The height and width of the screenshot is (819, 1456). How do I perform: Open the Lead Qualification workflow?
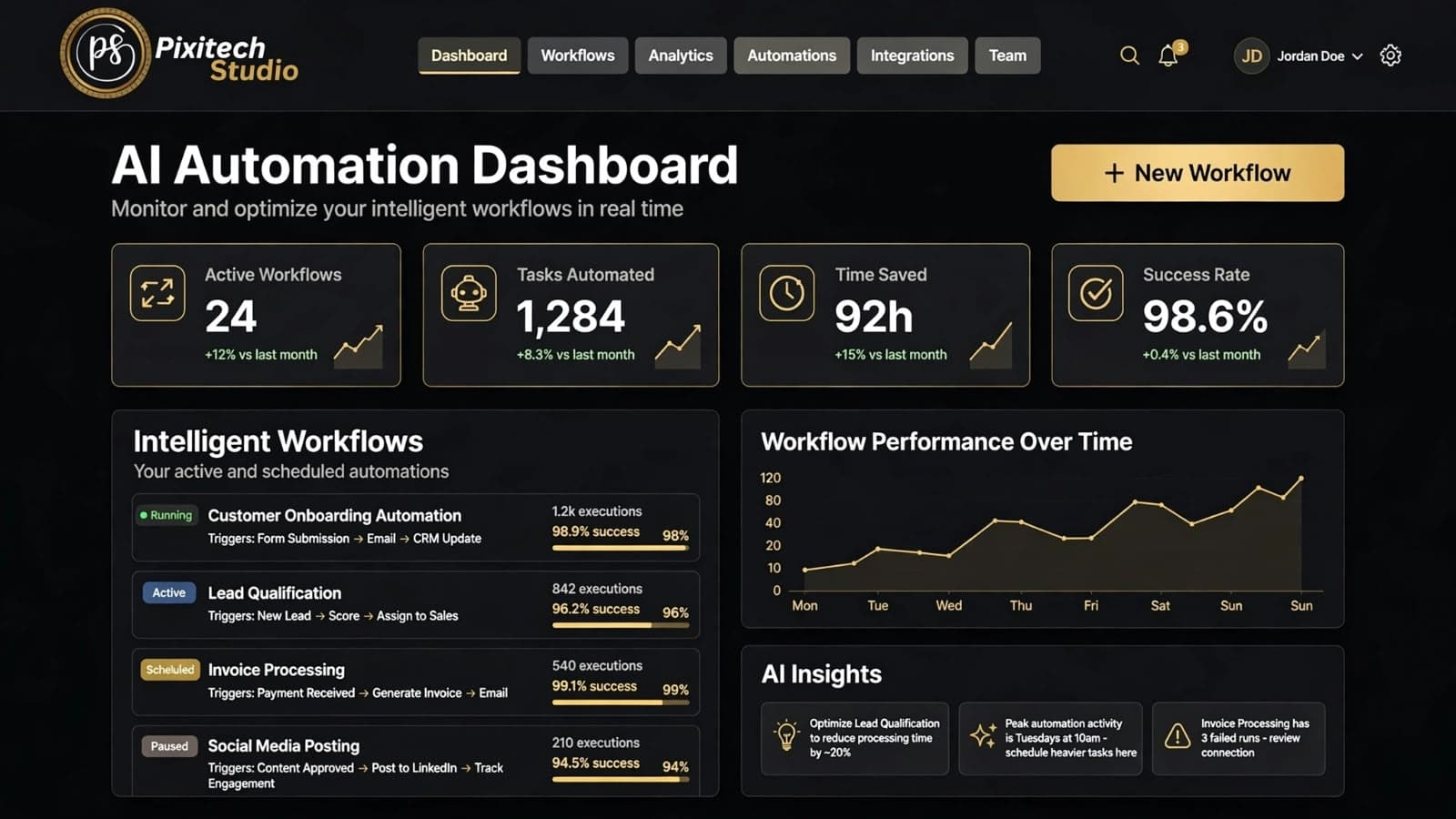point(416,604)
